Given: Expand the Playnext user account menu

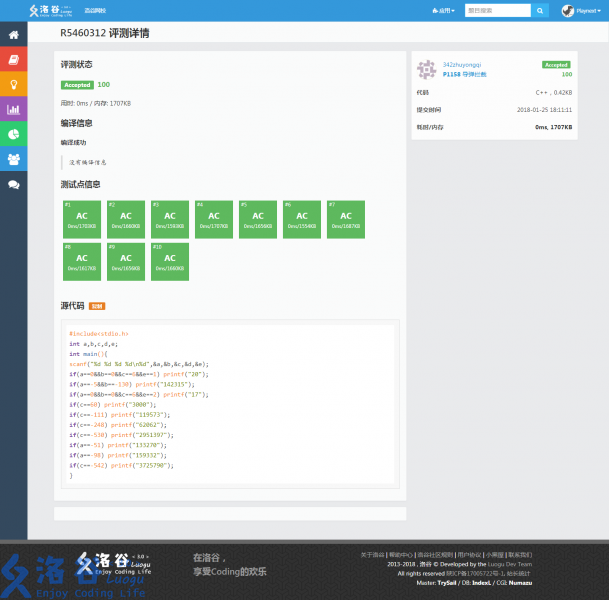Looking at the screenshot, I should click(x=581, y=11).
